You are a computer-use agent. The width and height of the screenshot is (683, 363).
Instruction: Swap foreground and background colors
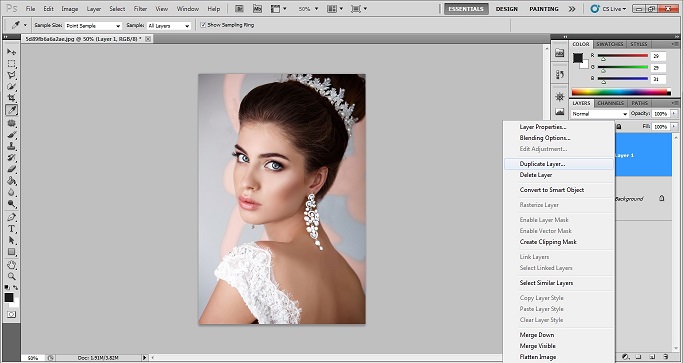click(x=15, y=288)
